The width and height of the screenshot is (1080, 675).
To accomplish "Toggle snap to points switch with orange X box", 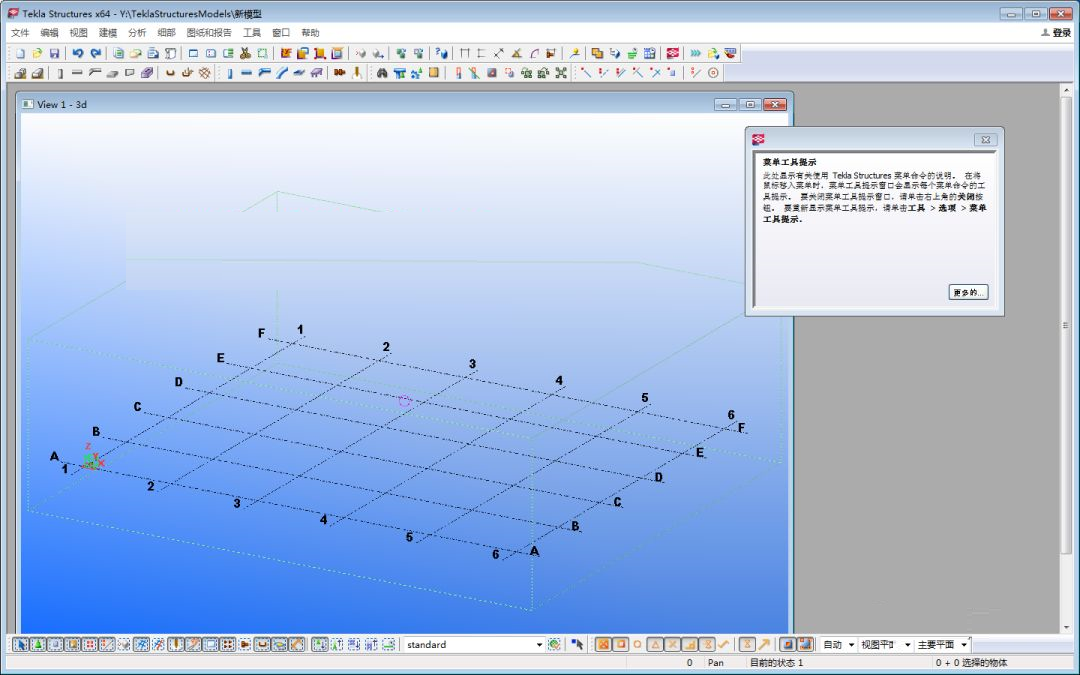I will pos(603,645).
